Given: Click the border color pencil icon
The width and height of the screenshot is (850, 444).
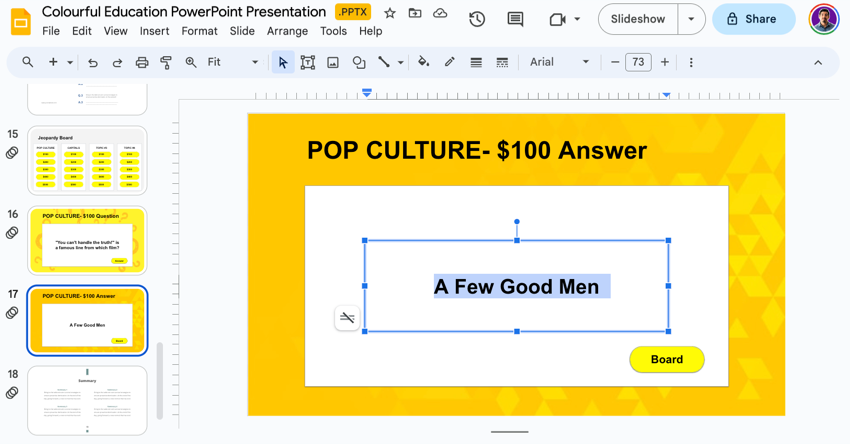Looking at the screenshot, I should coord(450,62).
